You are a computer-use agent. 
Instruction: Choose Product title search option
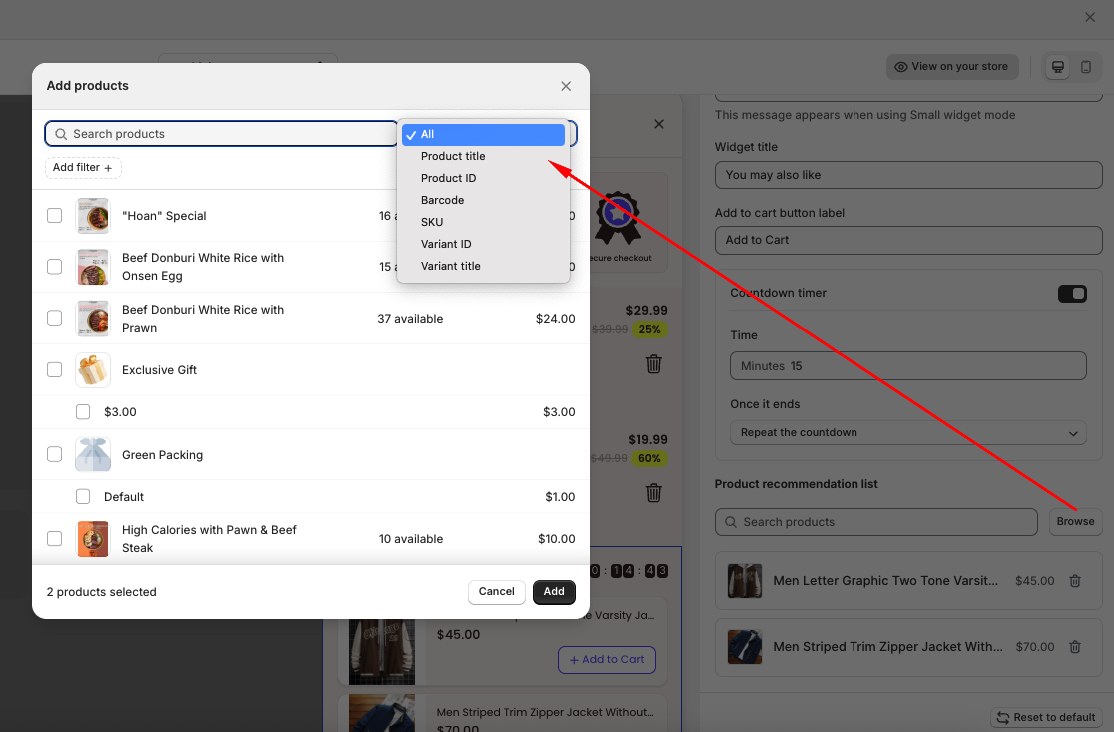pyautogui.click(x=483, y=156)
